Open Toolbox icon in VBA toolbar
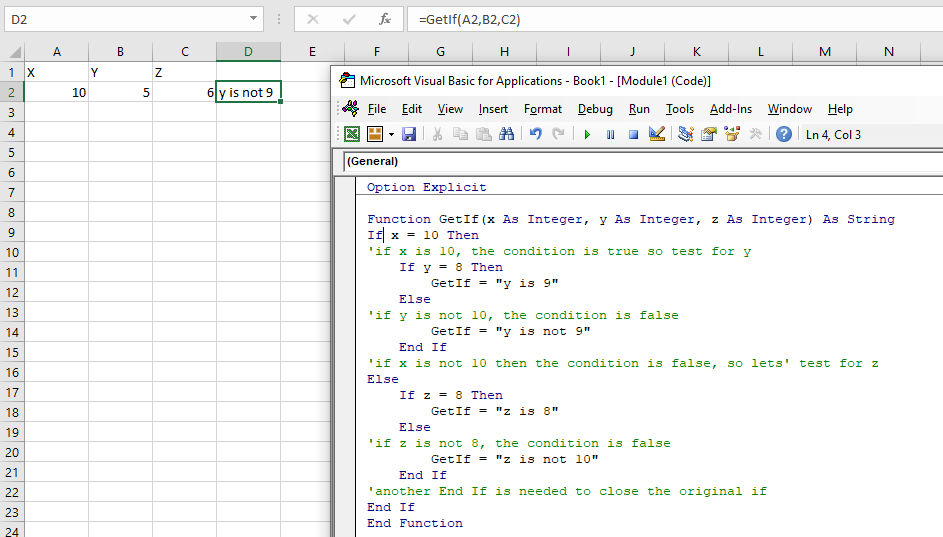This screenshot has height=537, width=943. (x=755, y=134)
